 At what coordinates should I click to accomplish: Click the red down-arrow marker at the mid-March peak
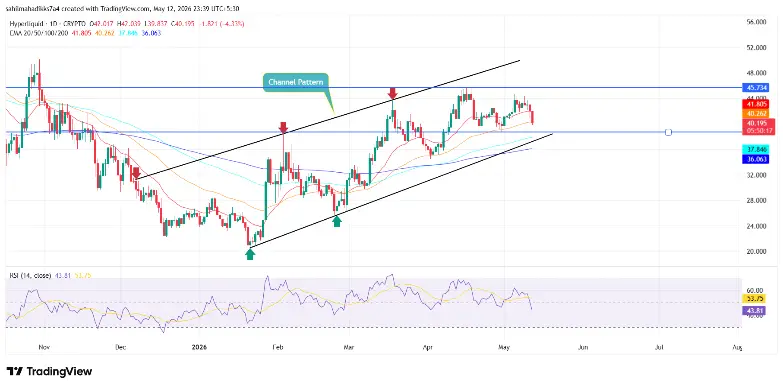pos(392,93)
